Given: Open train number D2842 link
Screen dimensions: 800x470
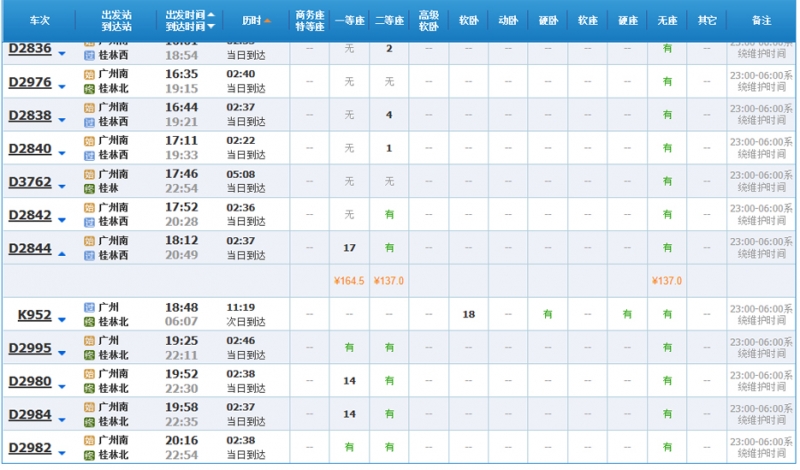Looking at the screenshot, I should (x=29, y=215).
